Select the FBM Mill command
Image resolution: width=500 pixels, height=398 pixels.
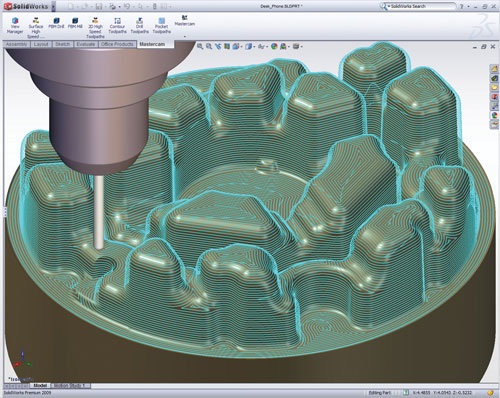75,23
